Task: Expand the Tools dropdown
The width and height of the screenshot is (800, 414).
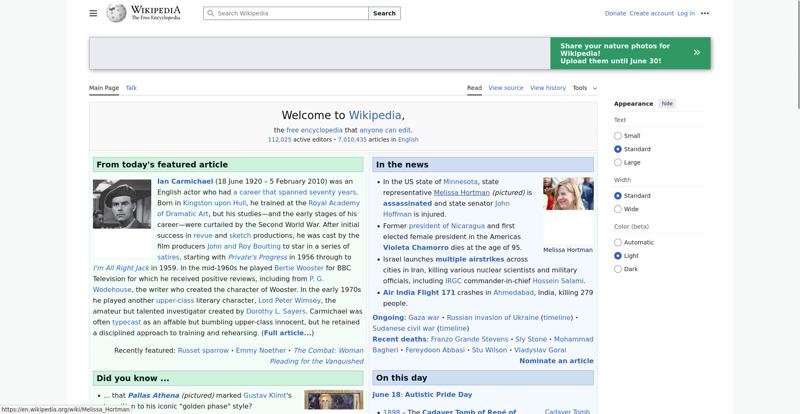Action: [x=584, y=88]
